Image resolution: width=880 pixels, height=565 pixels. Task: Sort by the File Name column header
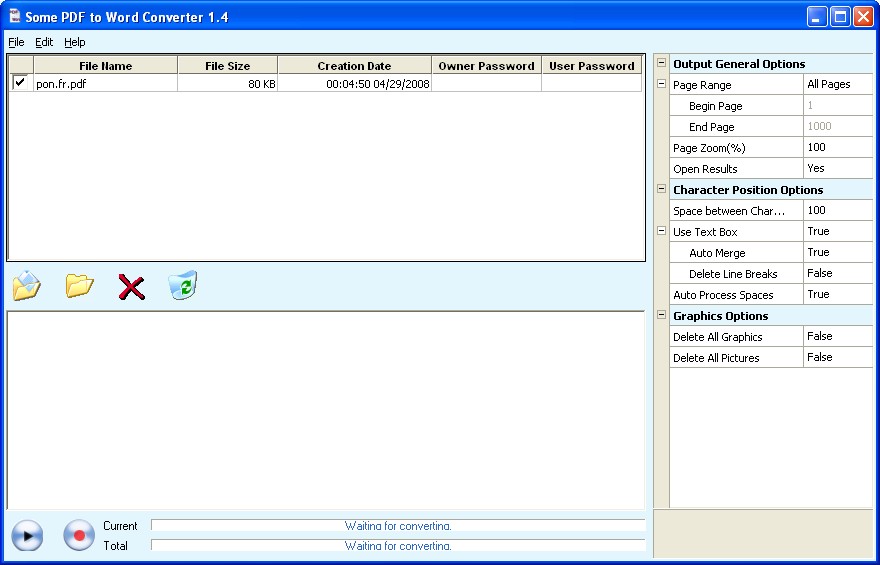[x=106, y=66]
